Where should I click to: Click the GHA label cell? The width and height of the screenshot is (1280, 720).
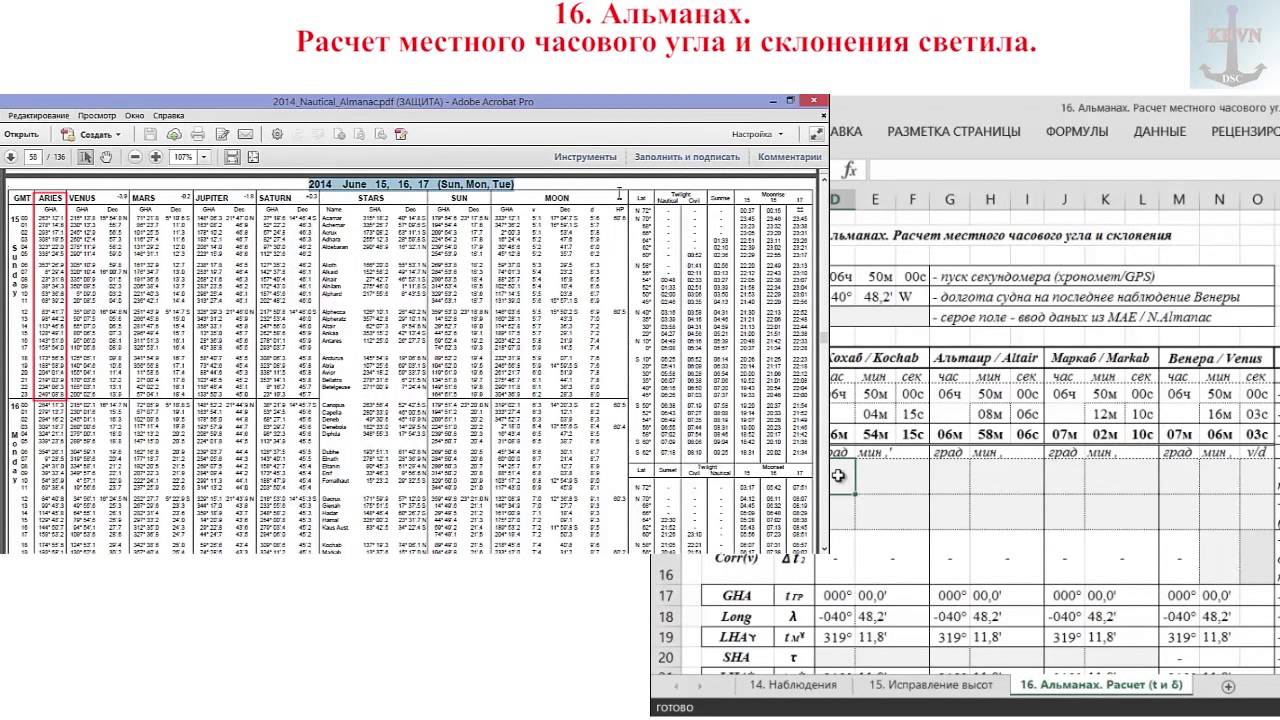coord(737,596)
